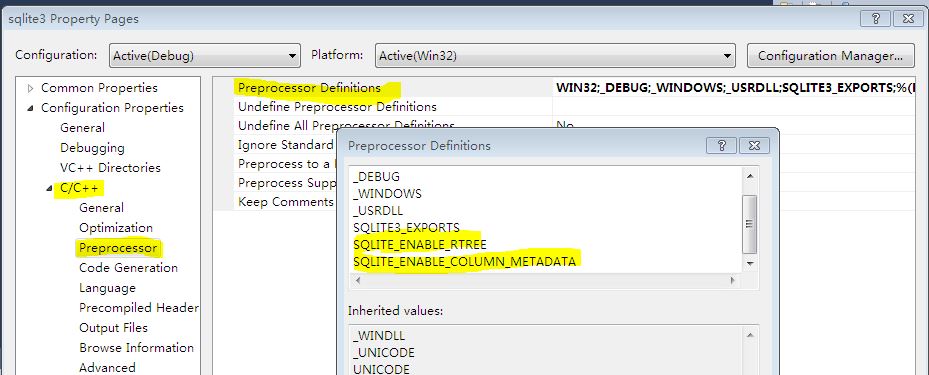The image size is (929, 375).
Task: Open the Configuration dropdown showing Active(Debug)
Action: click(x=204, y=56)
